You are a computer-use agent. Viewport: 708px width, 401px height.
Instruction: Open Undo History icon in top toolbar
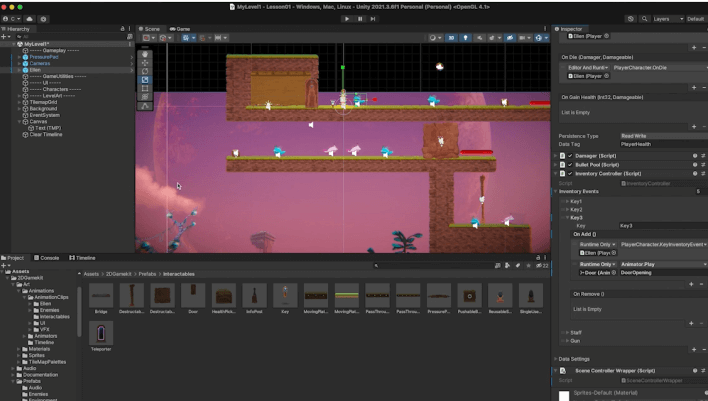(x=631, y=19)
